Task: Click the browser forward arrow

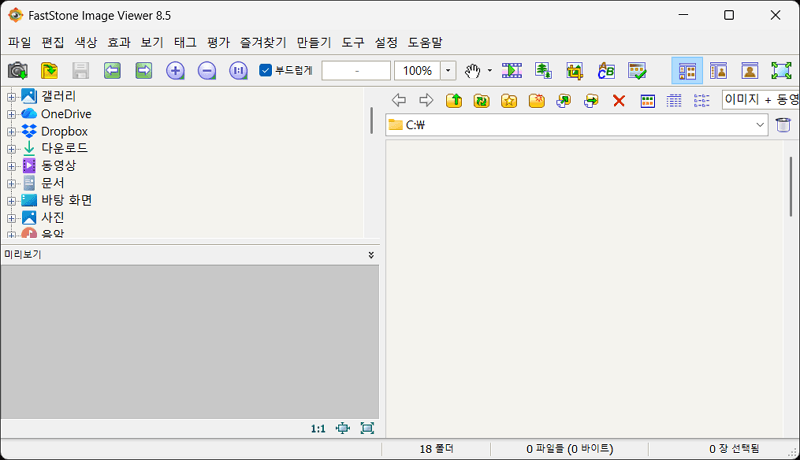Action: [426, 100]
